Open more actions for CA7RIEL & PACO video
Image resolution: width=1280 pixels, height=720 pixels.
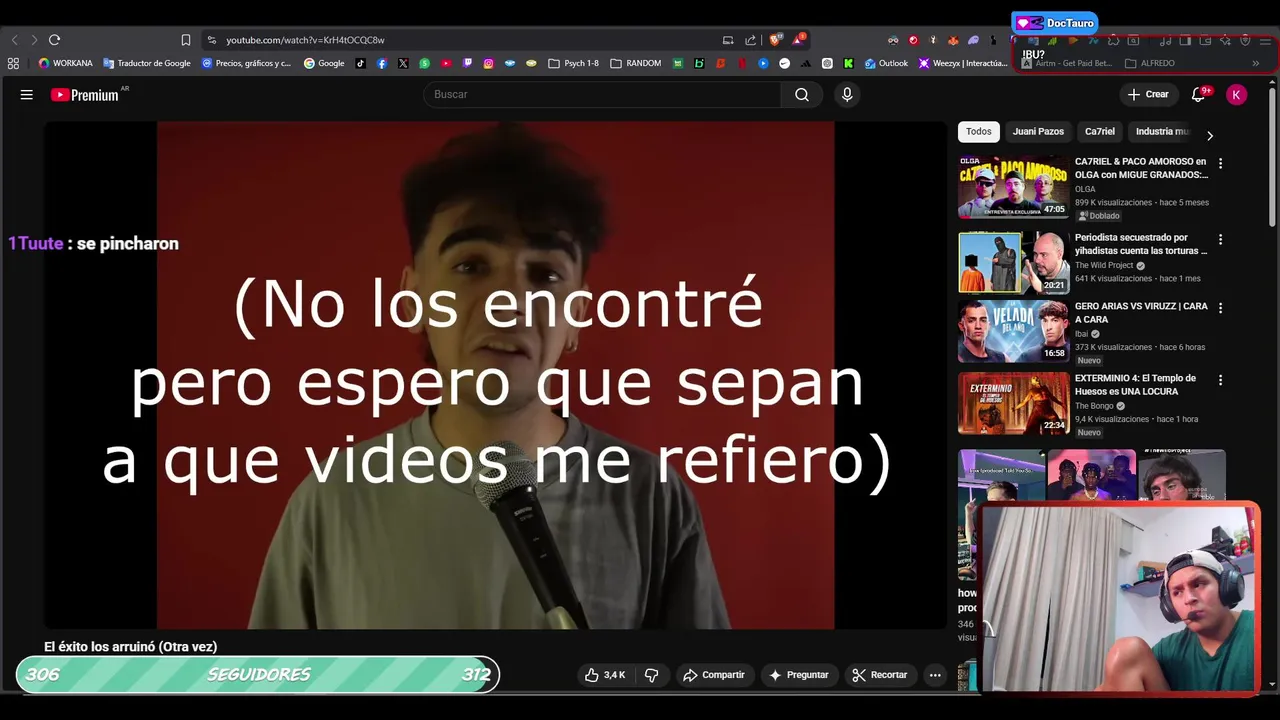click(1220, 163)
